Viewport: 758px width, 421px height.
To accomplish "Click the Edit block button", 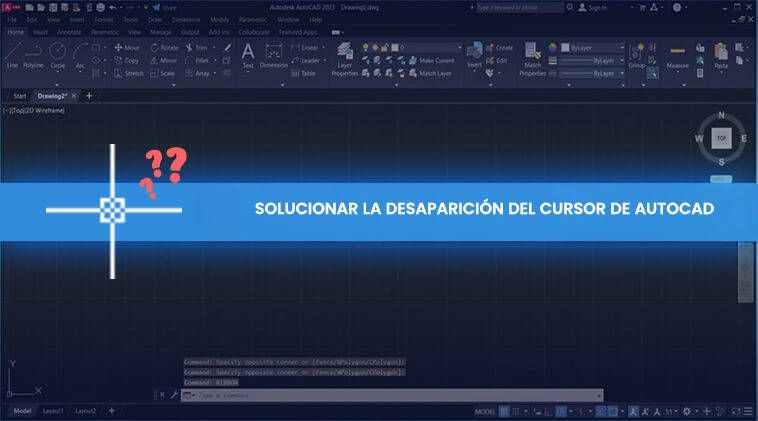I will 497,60.
